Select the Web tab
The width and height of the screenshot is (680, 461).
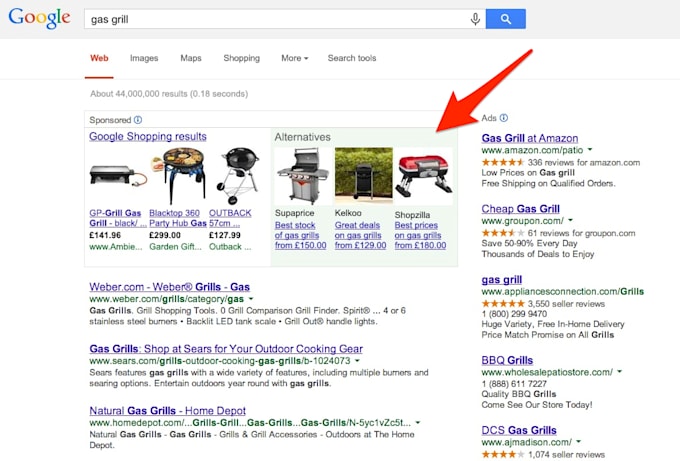pos(99,58)
